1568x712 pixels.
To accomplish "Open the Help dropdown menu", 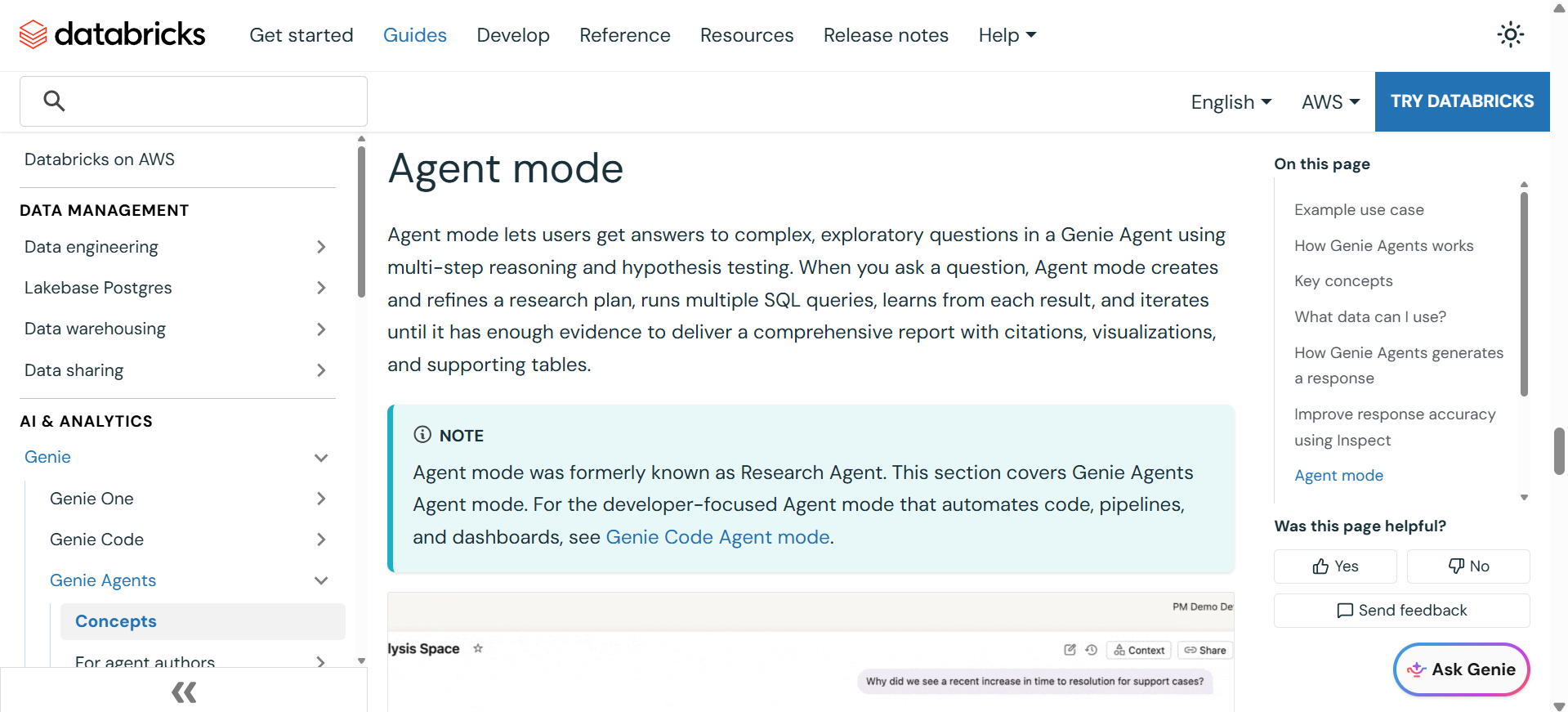I will [x=1007, y=35].
